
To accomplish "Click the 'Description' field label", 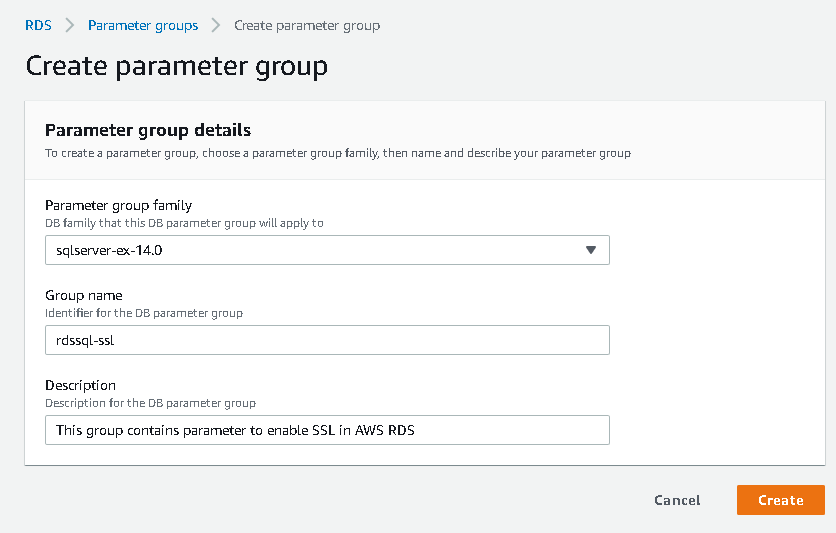I will 80,385.
